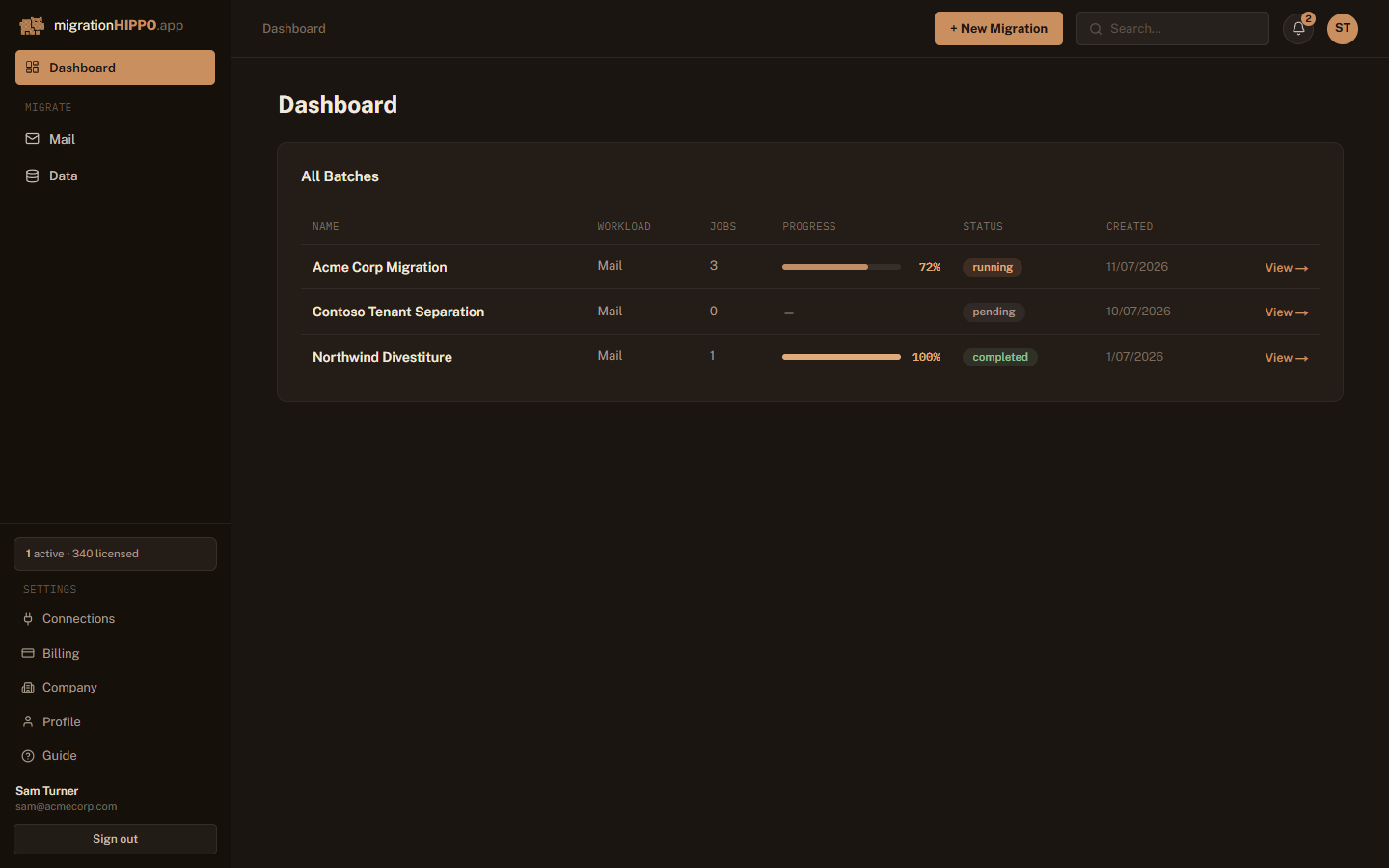Click the migrationHIPPO hippo logo icon
1389x868 pixels.
[x=32, y=26]
